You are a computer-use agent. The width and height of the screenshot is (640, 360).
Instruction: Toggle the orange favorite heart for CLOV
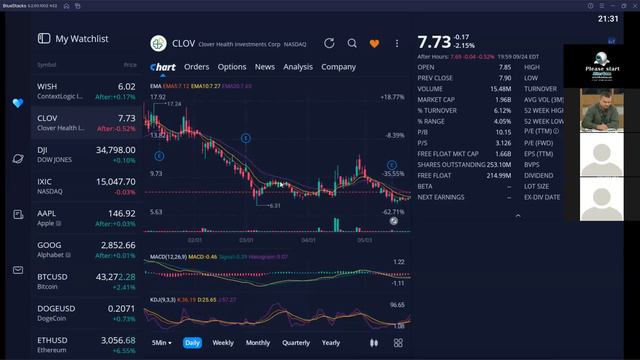coord(374,44)
